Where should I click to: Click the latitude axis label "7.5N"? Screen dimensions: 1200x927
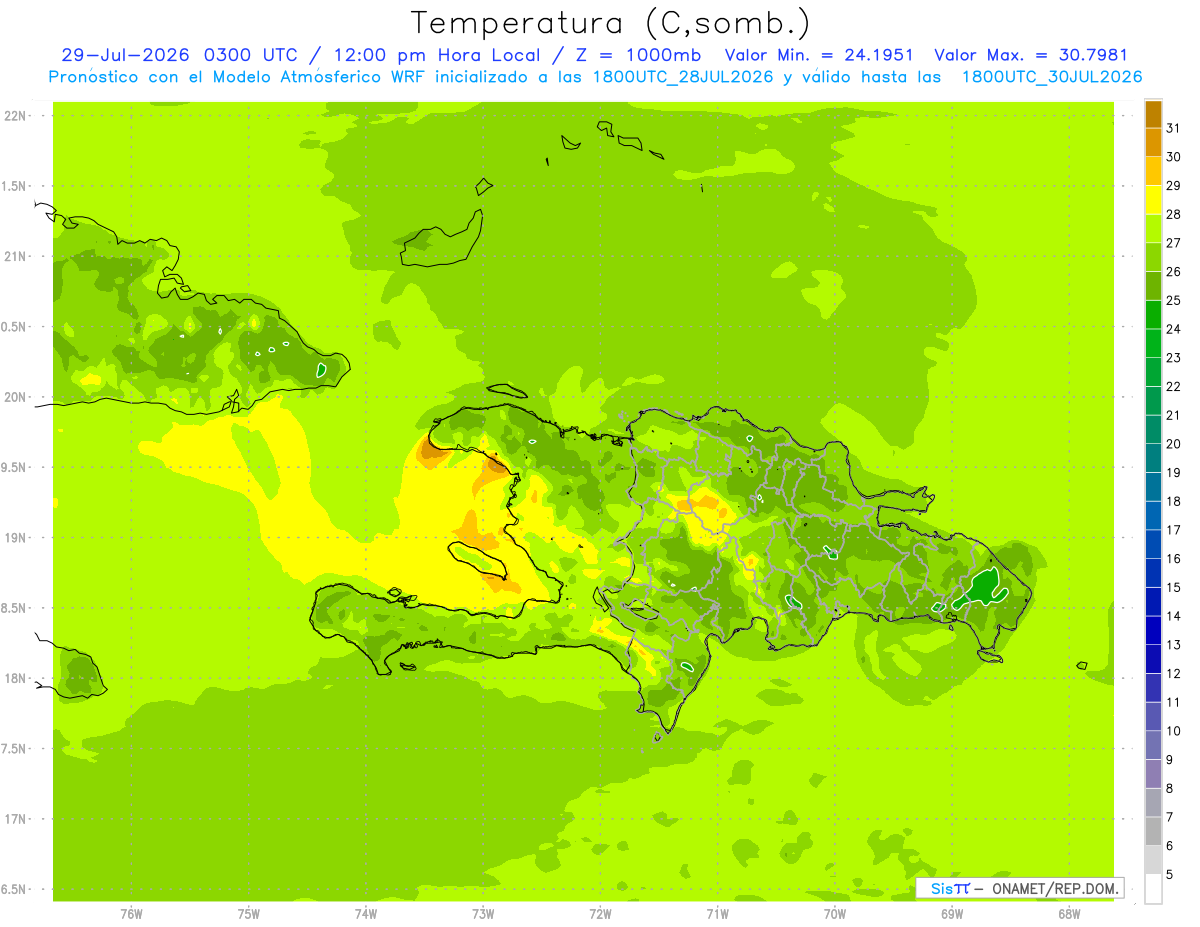pyautogui.click(x=14, y=748)
